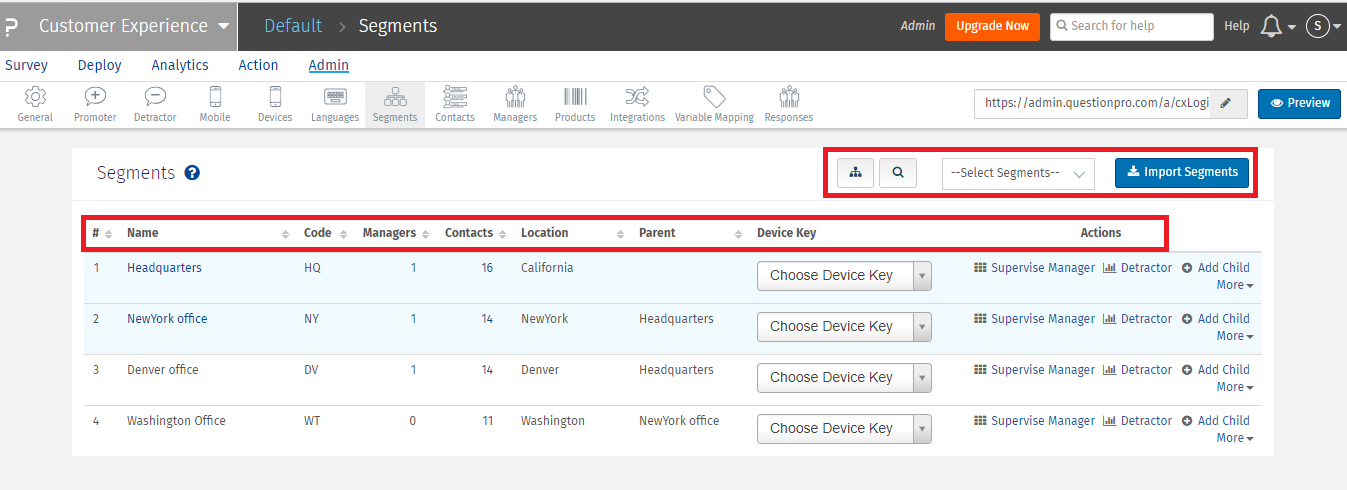Screen dimensions: 1347x490
Task: Click the Search for help field
Action: (x=1131, y=26)
